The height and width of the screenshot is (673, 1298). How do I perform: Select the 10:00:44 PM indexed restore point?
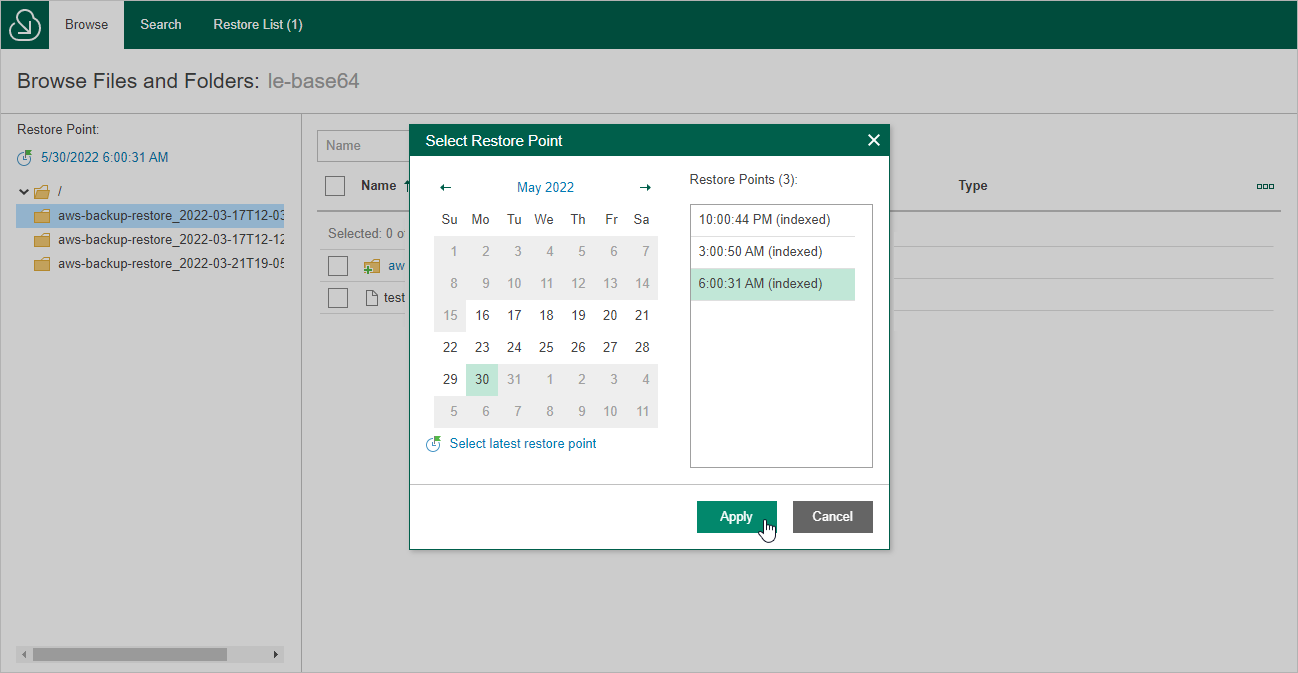(772, 219)
